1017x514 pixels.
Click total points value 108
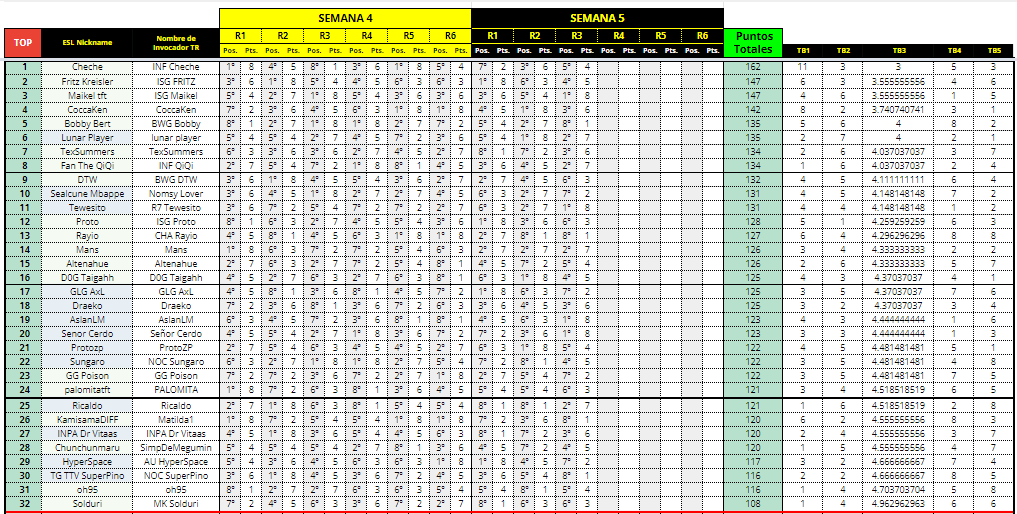(753, 504)
